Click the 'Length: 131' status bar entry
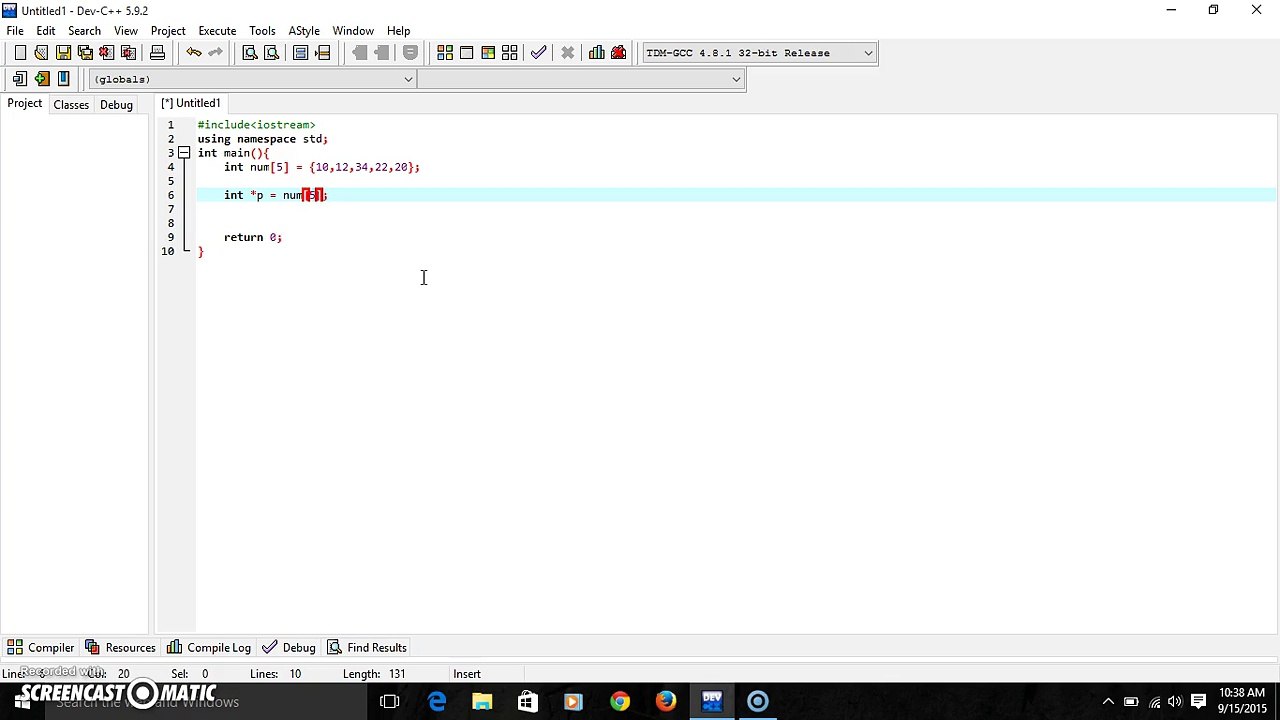This screenshot has width=1280, height=720. coord(374,674)
